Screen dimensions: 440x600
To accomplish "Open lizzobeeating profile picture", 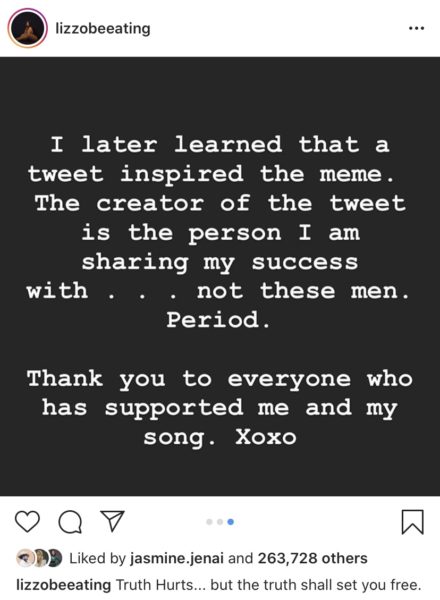I will tap(27, 28).
